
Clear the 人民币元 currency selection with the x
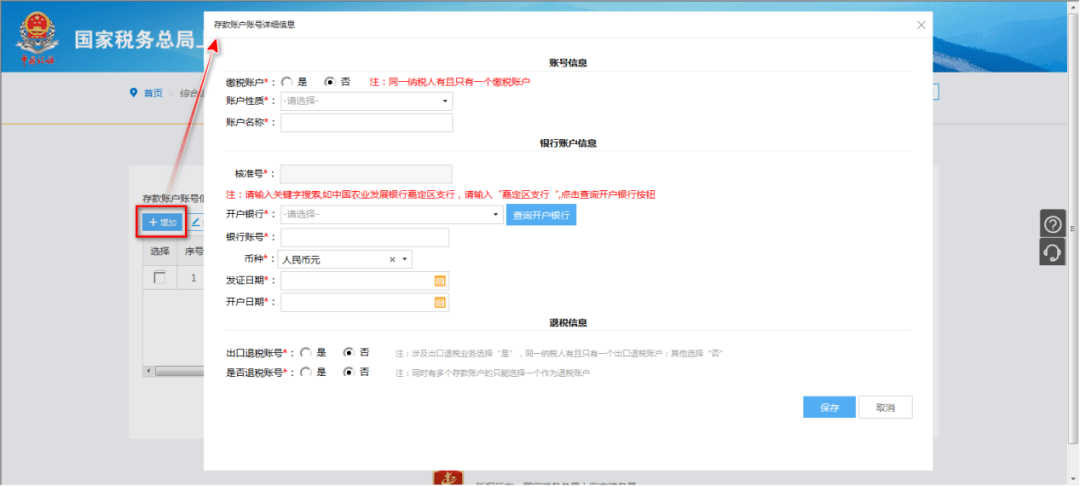coord(392,260)
